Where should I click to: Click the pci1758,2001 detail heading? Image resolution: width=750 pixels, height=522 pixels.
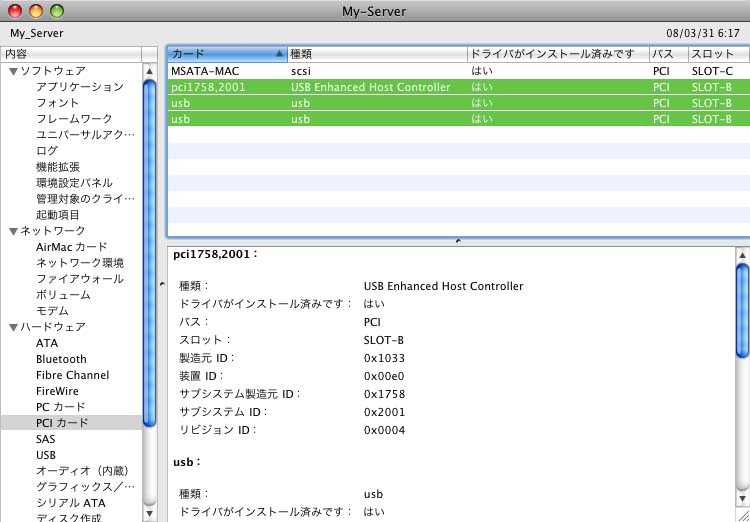click(x=215, y=254)
